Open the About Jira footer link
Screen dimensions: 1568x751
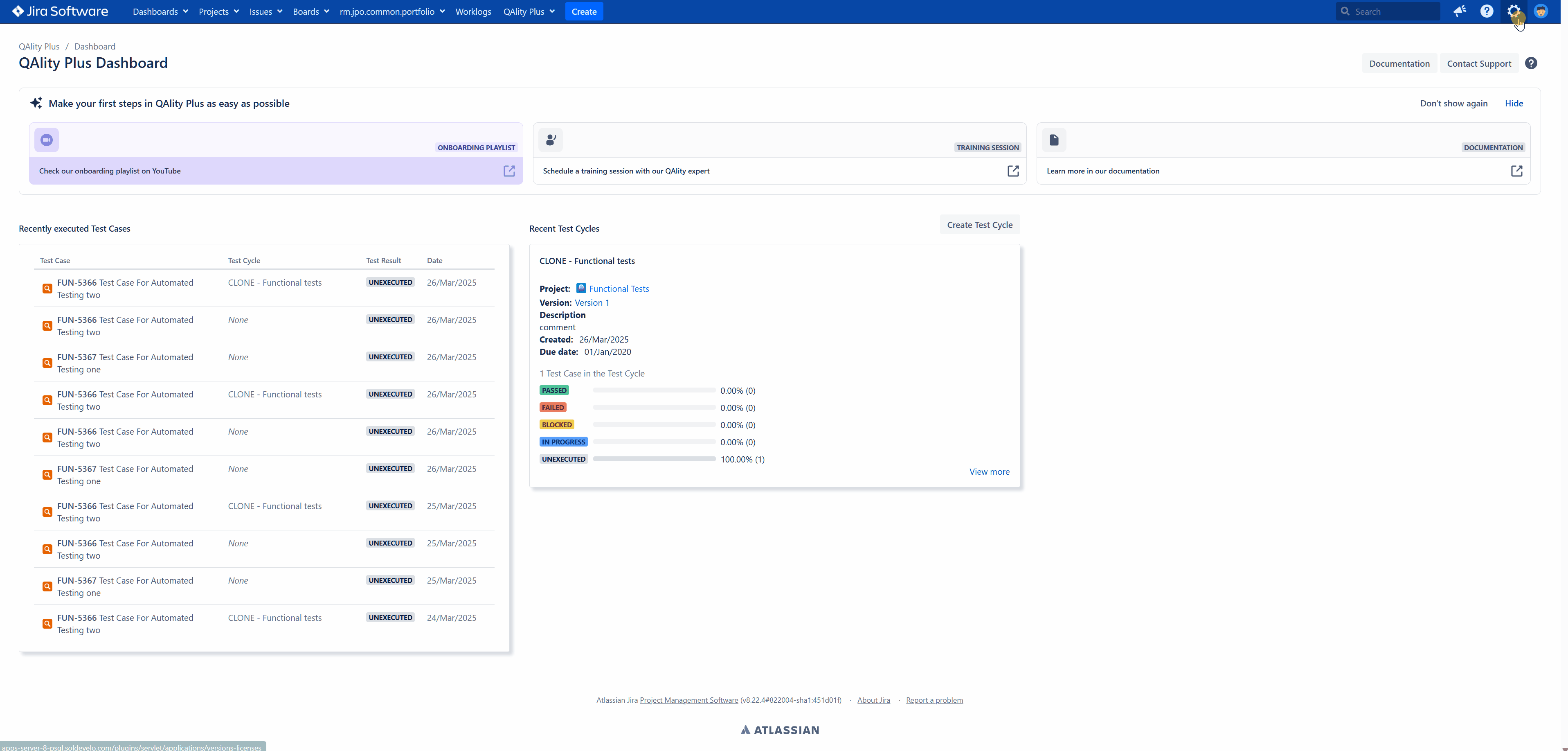point(873,700)
